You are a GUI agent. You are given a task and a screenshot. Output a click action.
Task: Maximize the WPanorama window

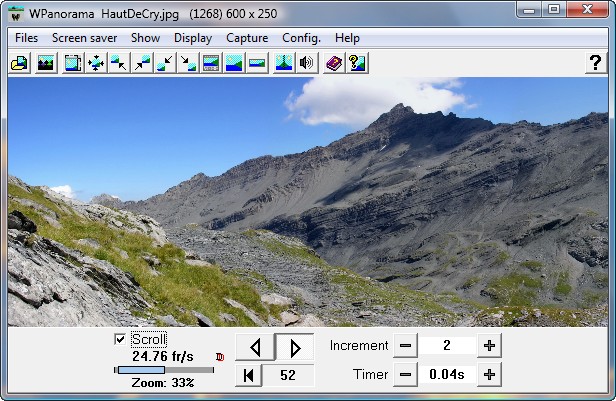554,9
